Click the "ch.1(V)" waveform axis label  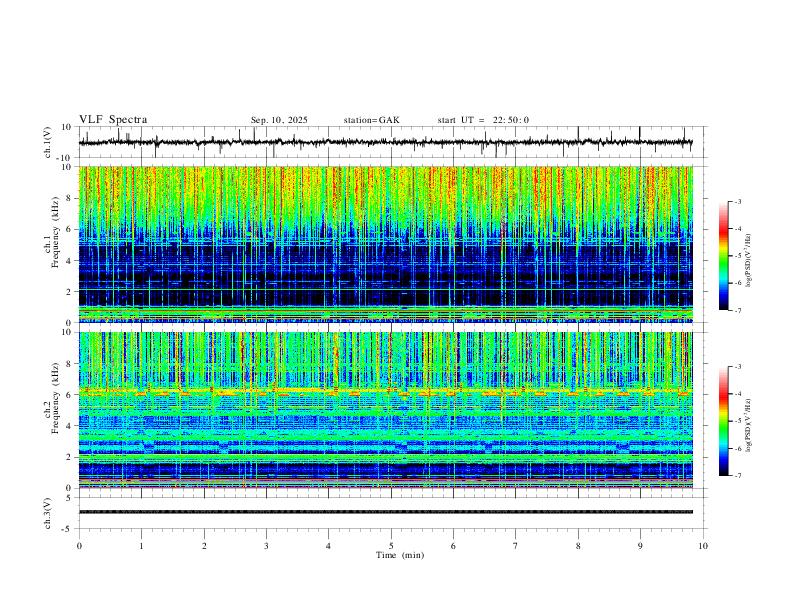(x=48, y=142)
